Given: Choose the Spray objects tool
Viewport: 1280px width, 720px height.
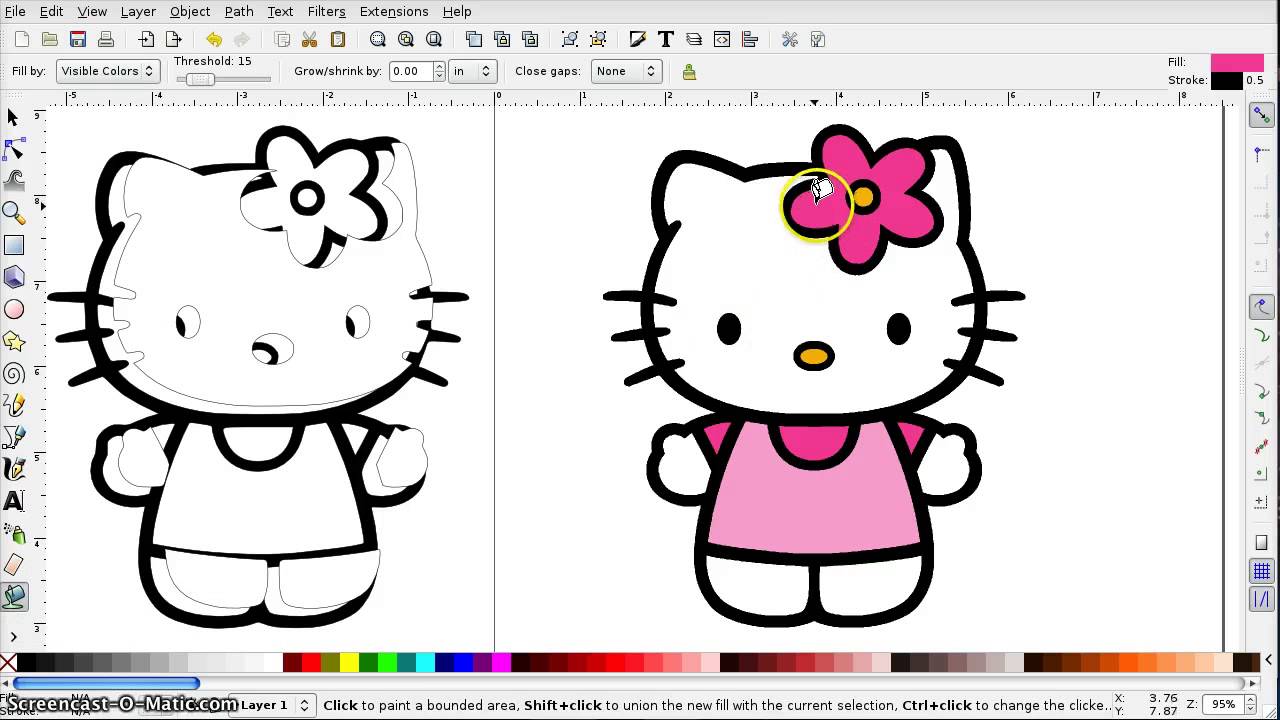Looking at the screenshot, I should (14, 533).
